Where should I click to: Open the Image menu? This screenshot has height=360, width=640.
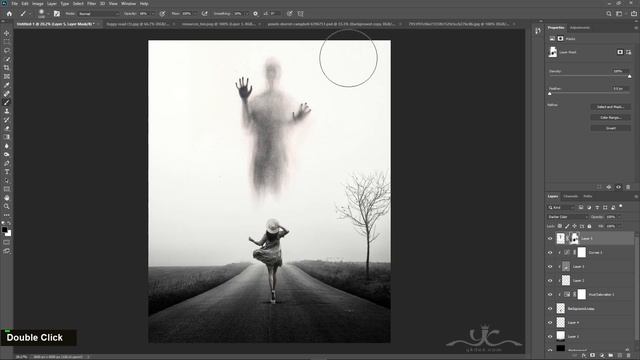tap(38, 4)
